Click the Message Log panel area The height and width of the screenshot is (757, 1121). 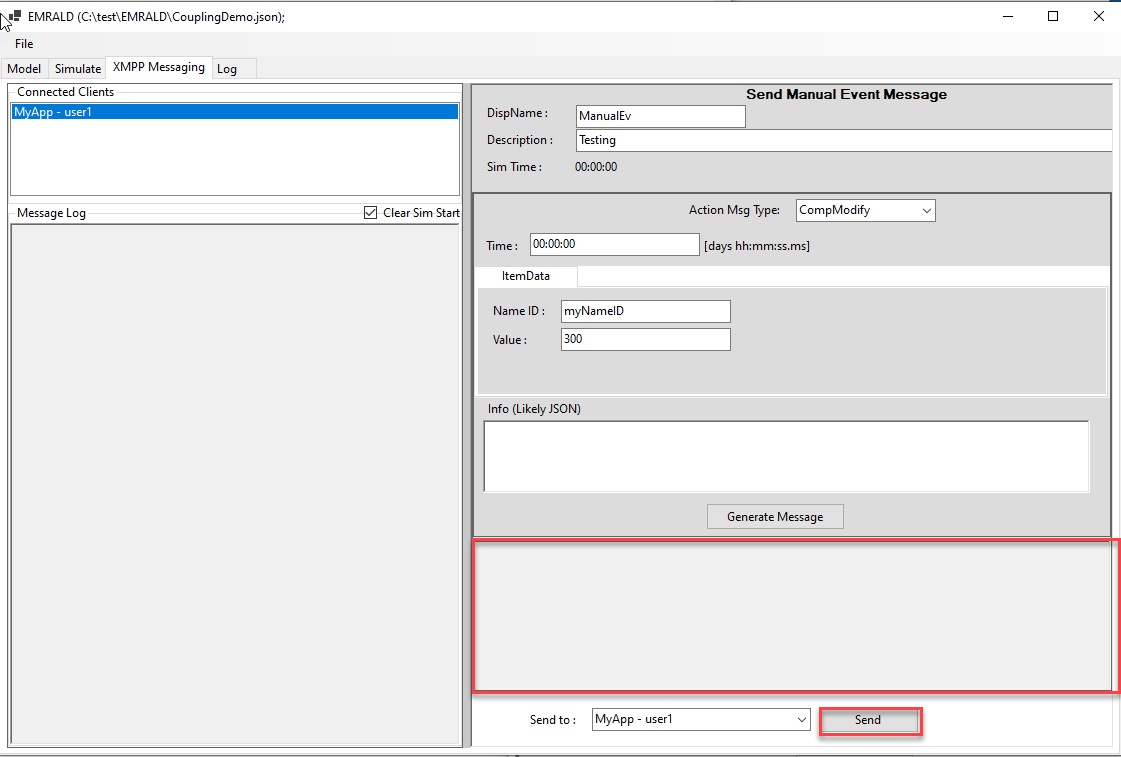(x=234, y=485)
